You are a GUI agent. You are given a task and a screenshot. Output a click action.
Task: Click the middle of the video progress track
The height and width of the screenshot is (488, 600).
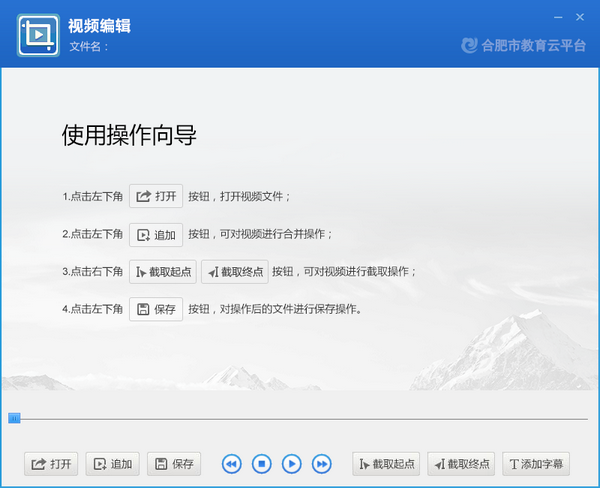pyautogui.click(x=300, y=419)
